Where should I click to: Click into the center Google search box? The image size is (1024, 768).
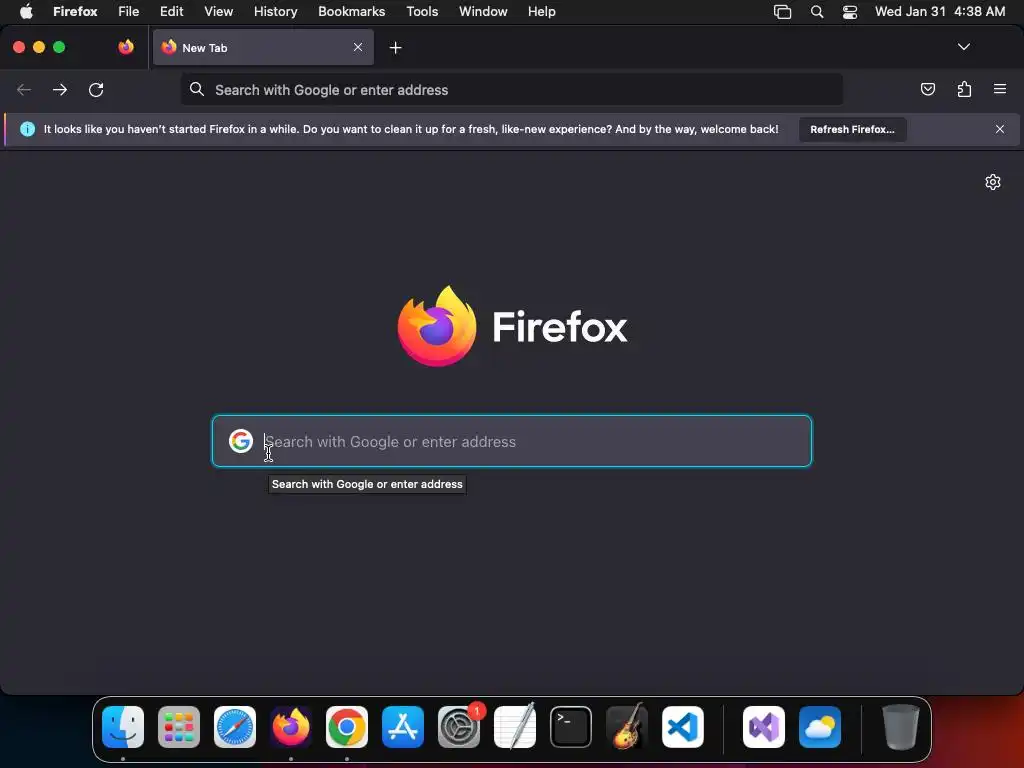click(511, 441)
